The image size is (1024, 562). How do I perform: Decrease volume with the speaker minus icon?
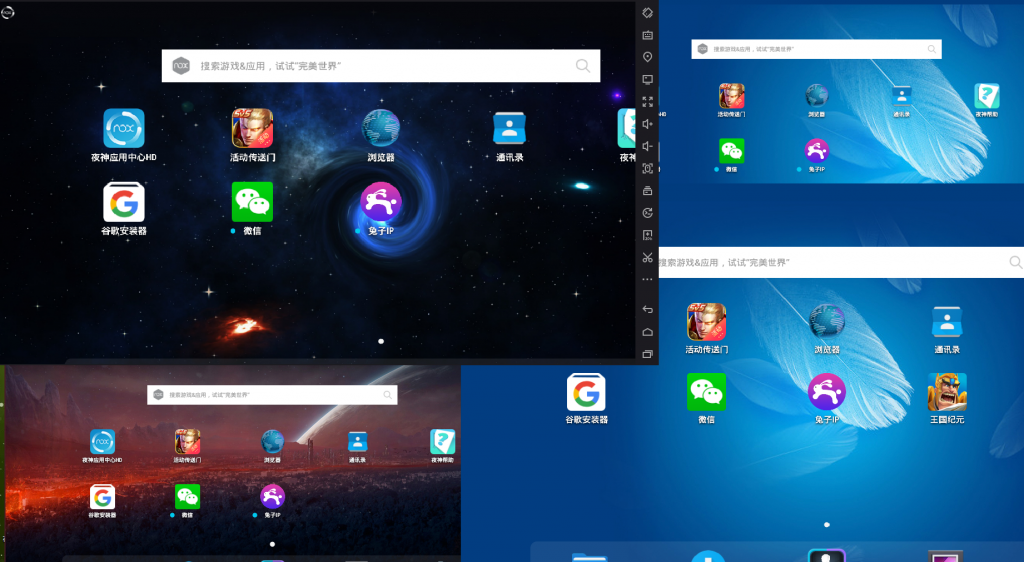tap(647, 146)
